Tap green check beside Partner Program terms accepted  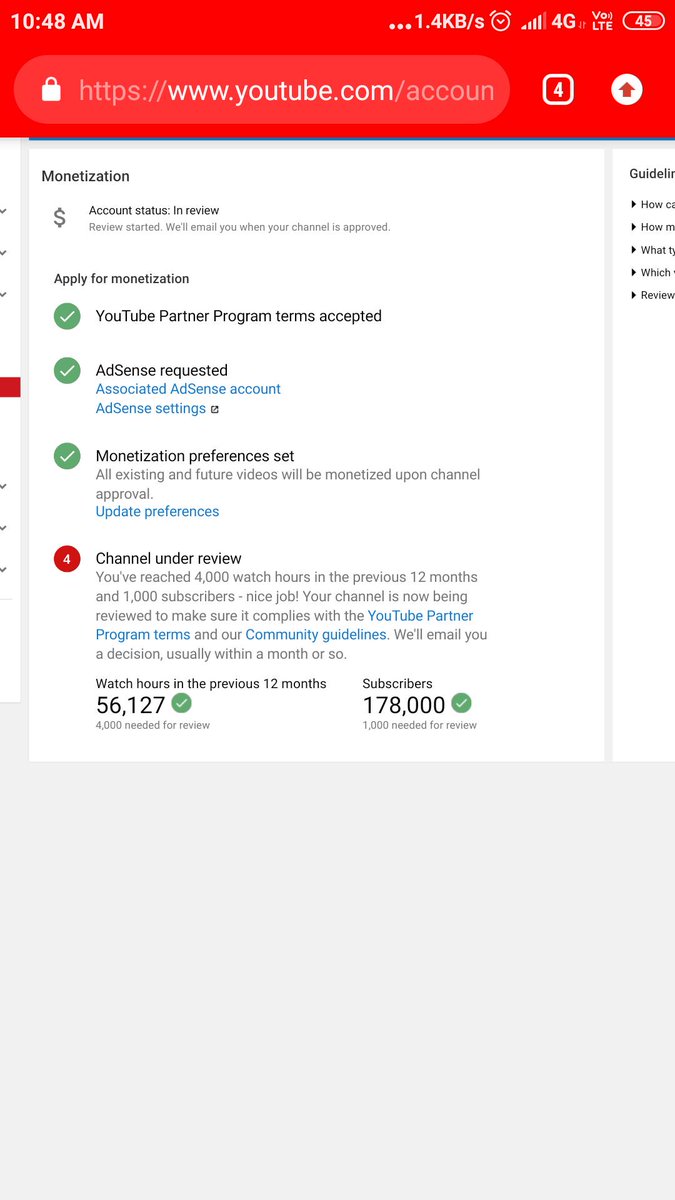click(x=67, y=316)
